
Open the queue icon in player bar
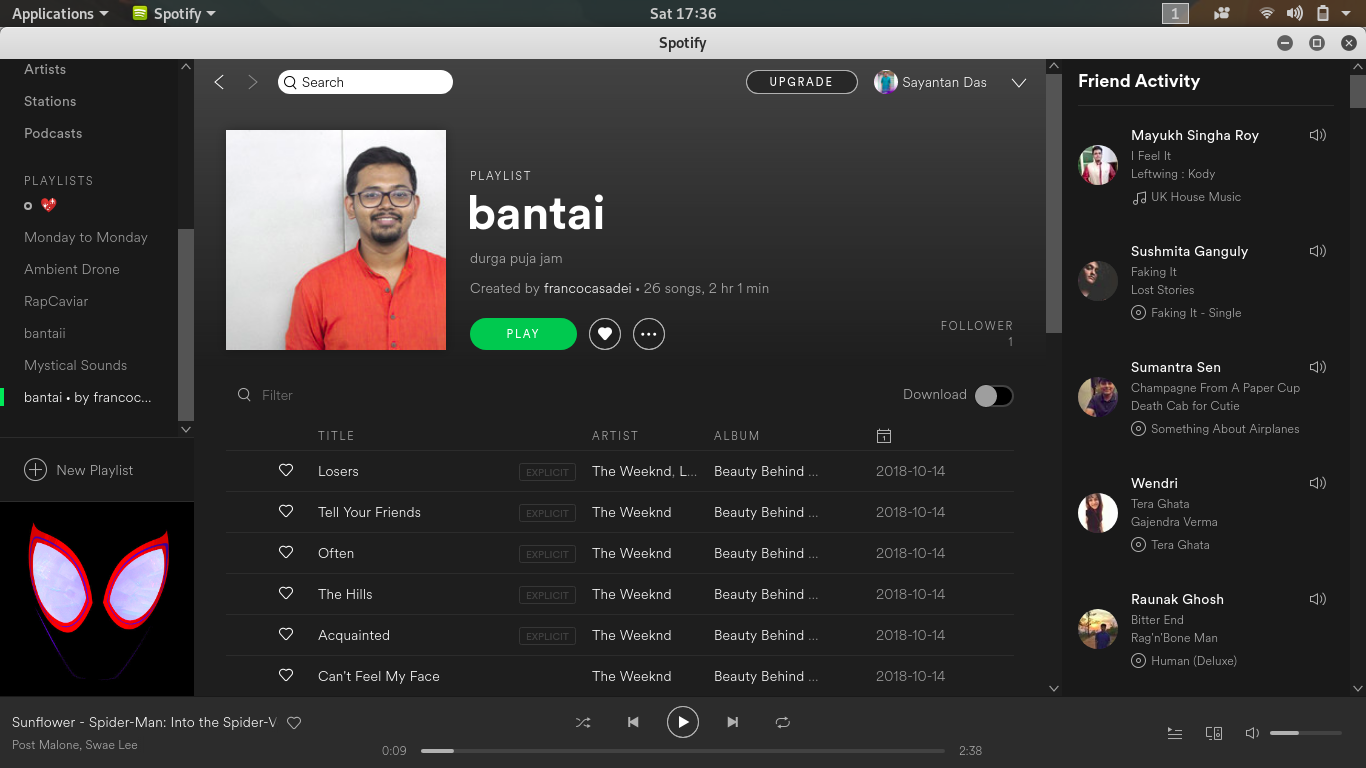coord(1175,733)
